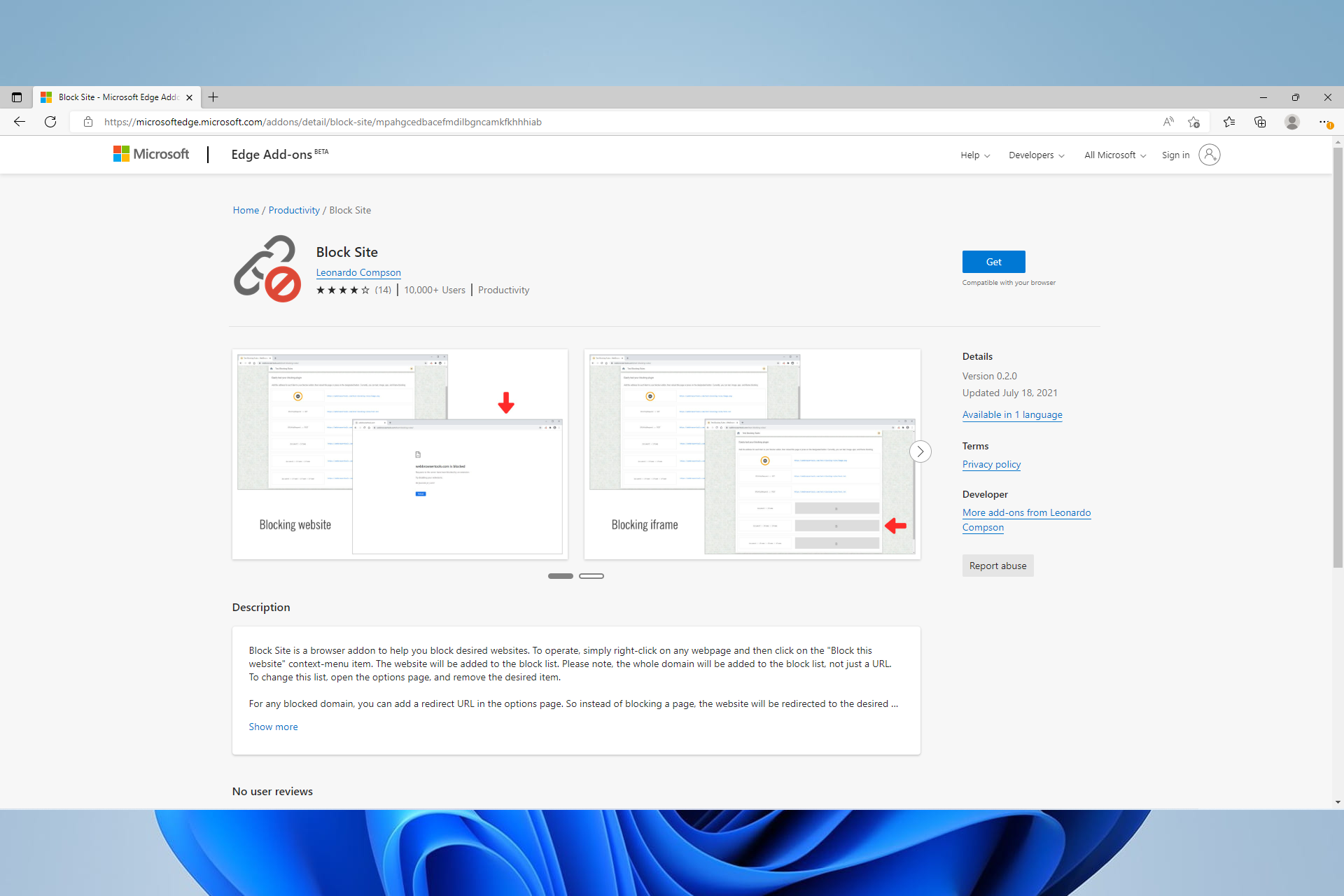Expand the All Microsoft dropdown menu

tap(1113, 155)
